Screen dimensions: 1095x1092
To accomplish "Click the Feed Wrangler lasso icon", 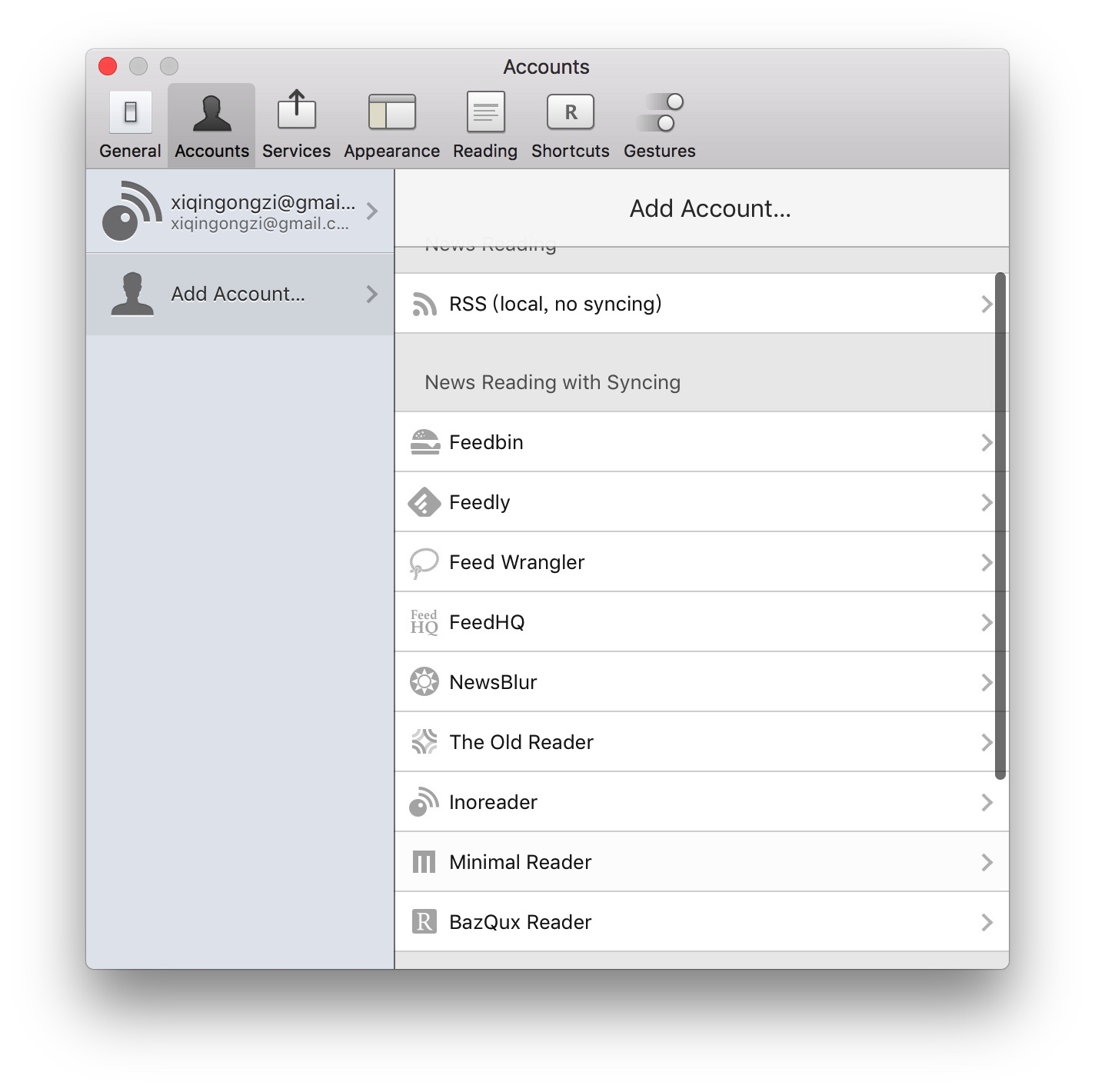I will click(x=424, y=563).
